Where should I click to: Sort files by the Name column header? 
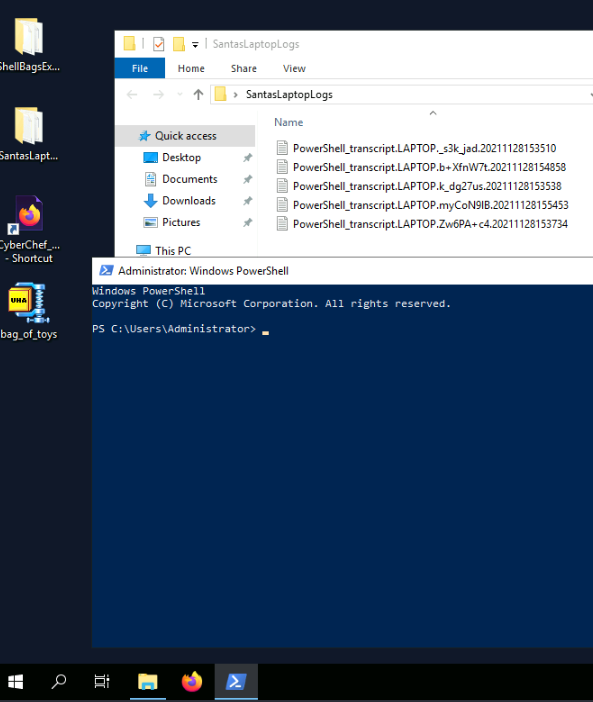tap(288, 122)
